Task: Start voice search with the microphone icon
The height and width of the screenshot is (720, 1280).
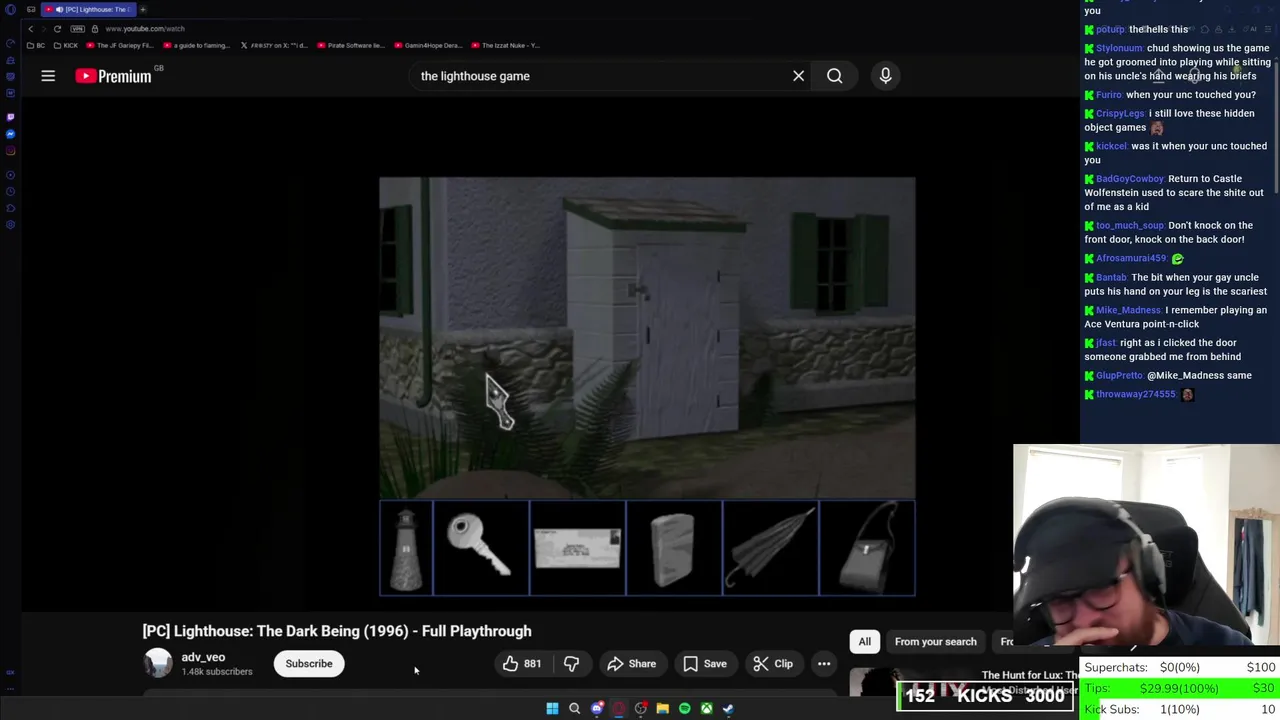Action: pos(885,76)
